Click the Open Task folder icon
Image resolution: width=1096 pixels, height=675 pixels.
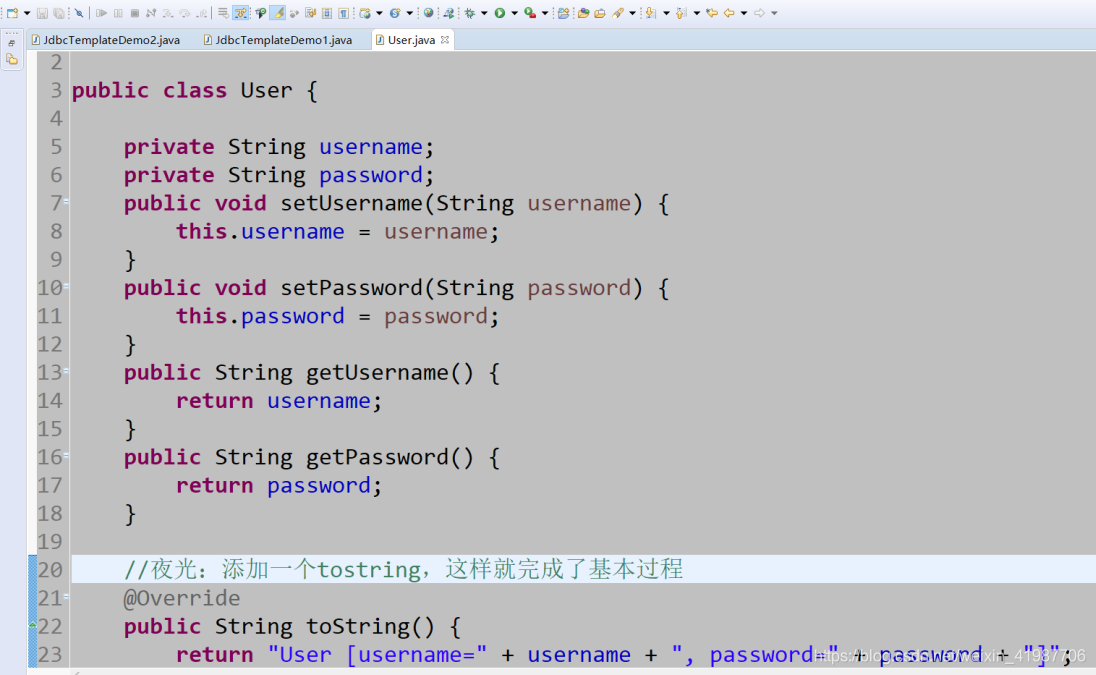(x=600, y=13)
